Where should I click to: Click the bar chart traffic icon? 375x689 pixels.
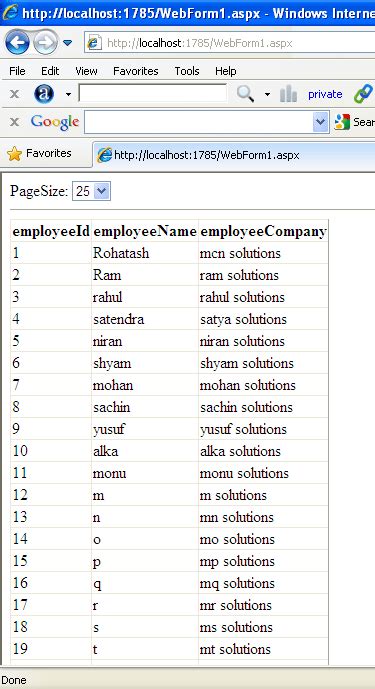pos(288,94)
